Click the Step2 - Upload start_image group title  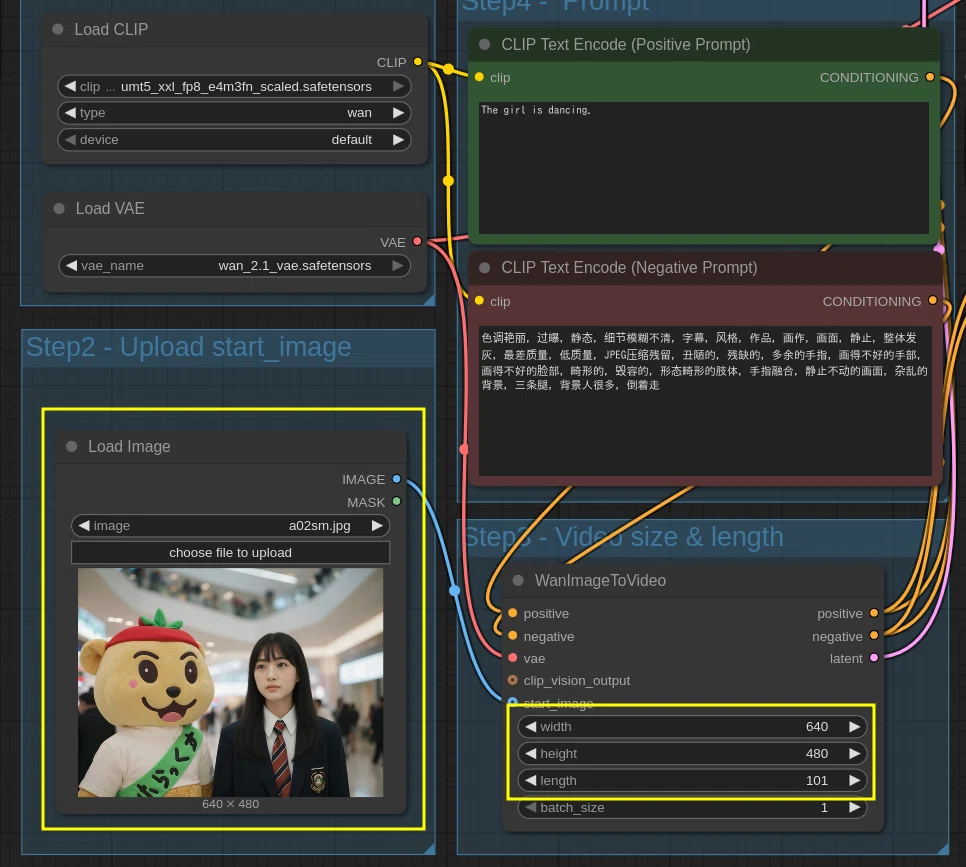[x=189, y=347]
